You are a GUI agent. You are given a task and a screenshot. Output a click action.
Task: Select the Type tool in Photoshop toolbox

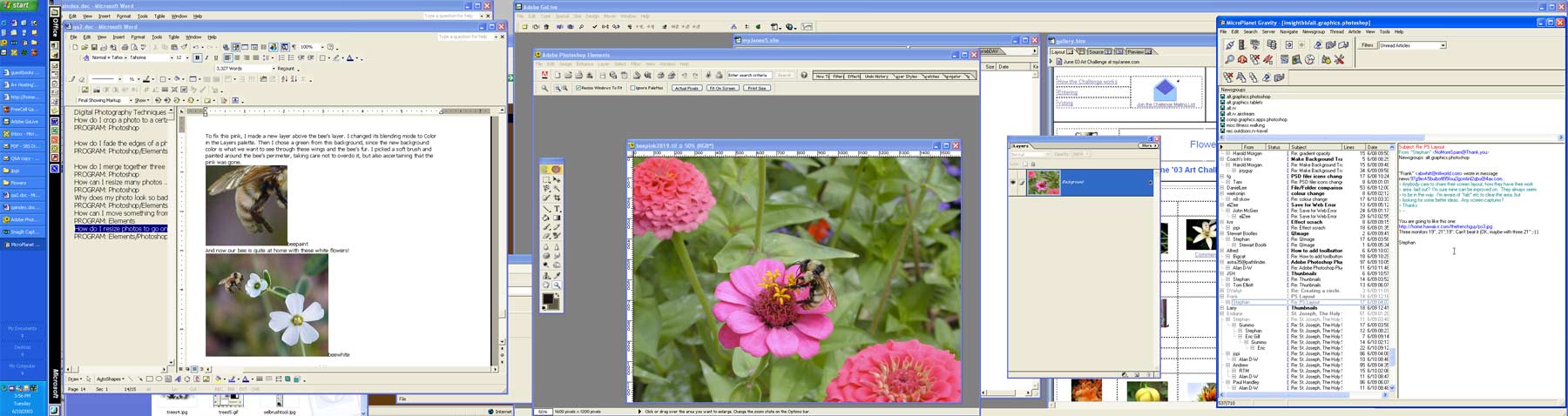(558, 209)
